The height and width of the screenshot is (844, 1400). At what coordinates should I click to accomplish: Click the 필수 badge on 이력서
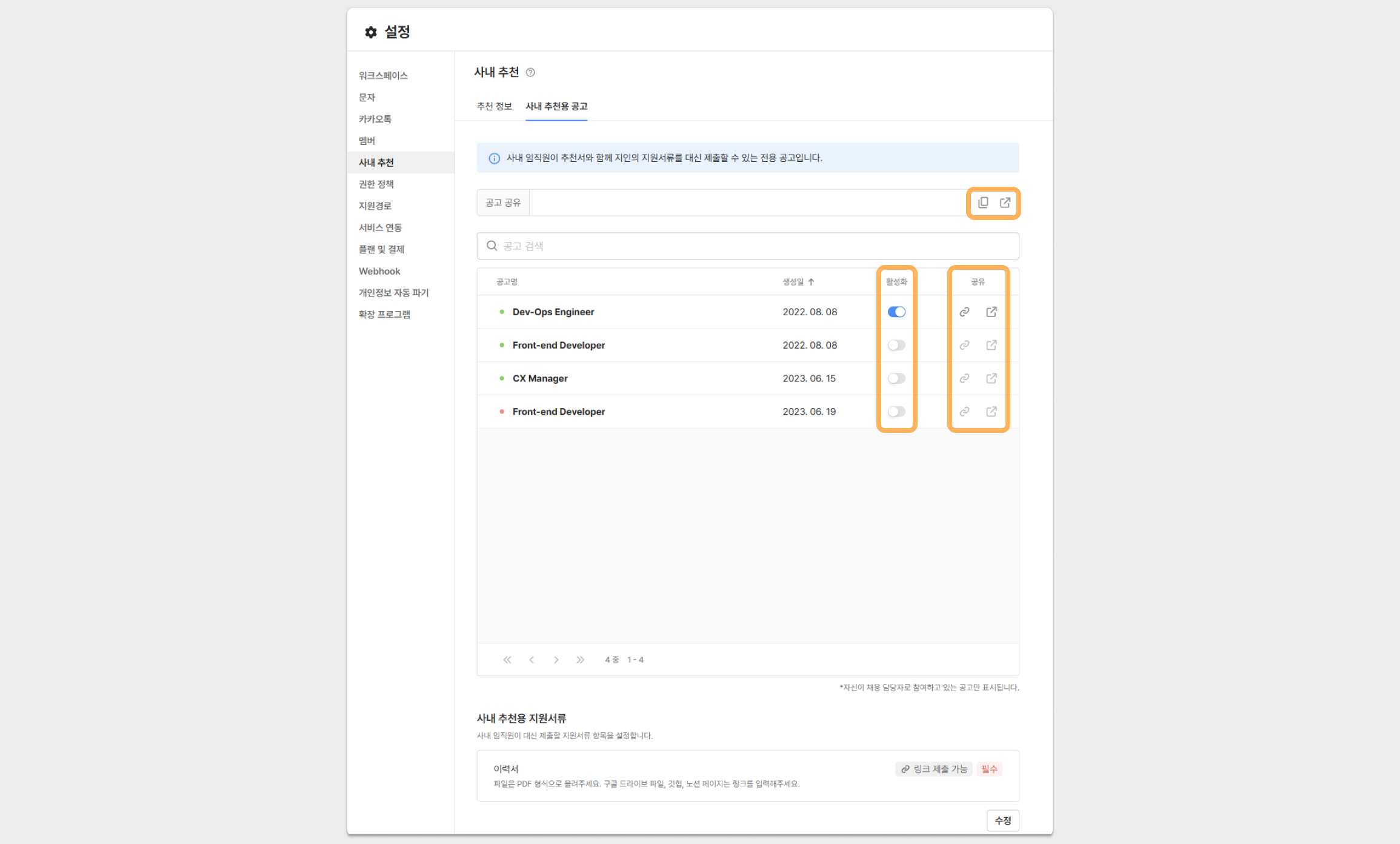click(989, 769)
